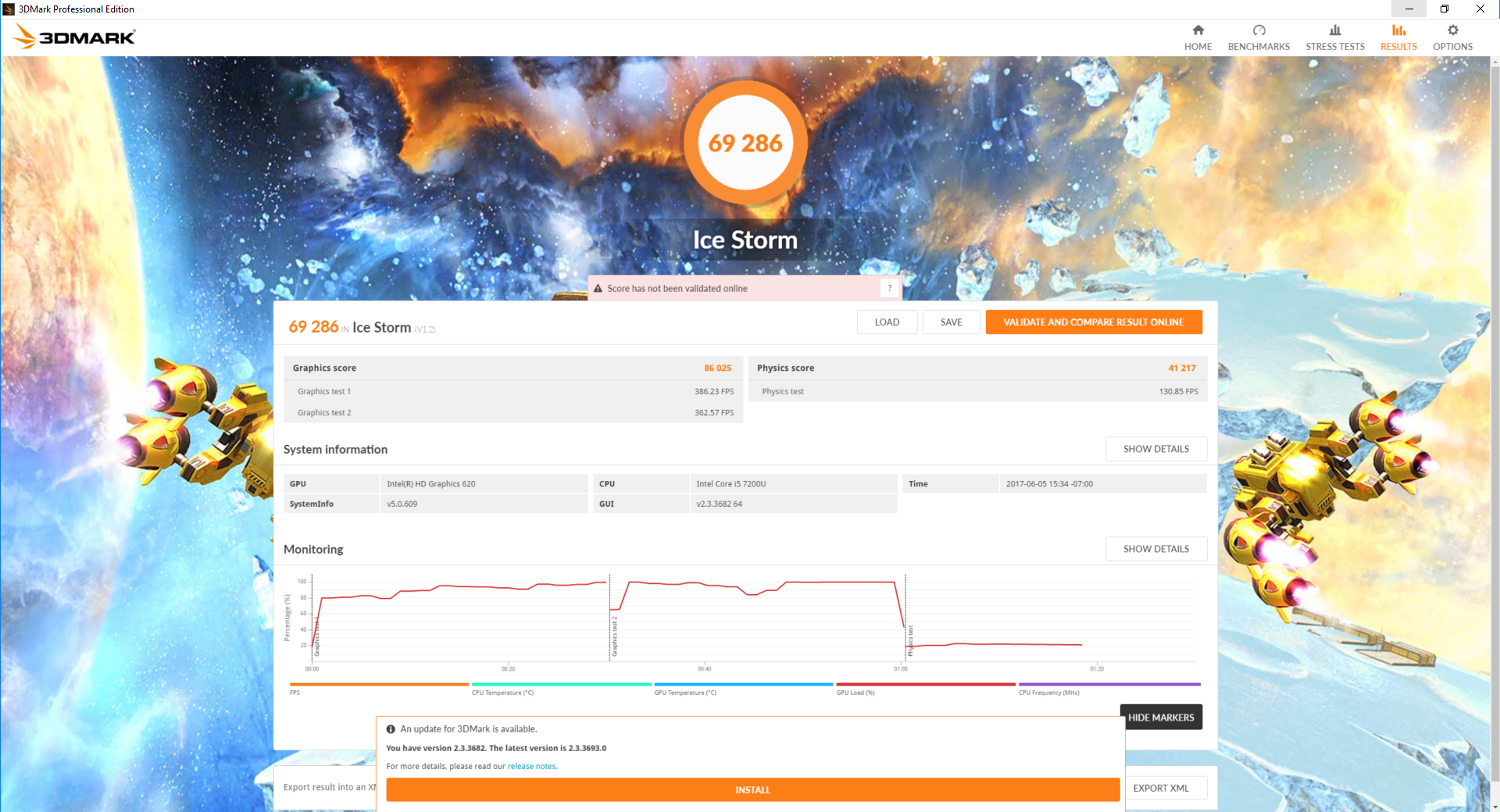Click the LOAD button
Image resolution: width=1500 pixels, height=812 pixels.
click(x=887, y=322)
